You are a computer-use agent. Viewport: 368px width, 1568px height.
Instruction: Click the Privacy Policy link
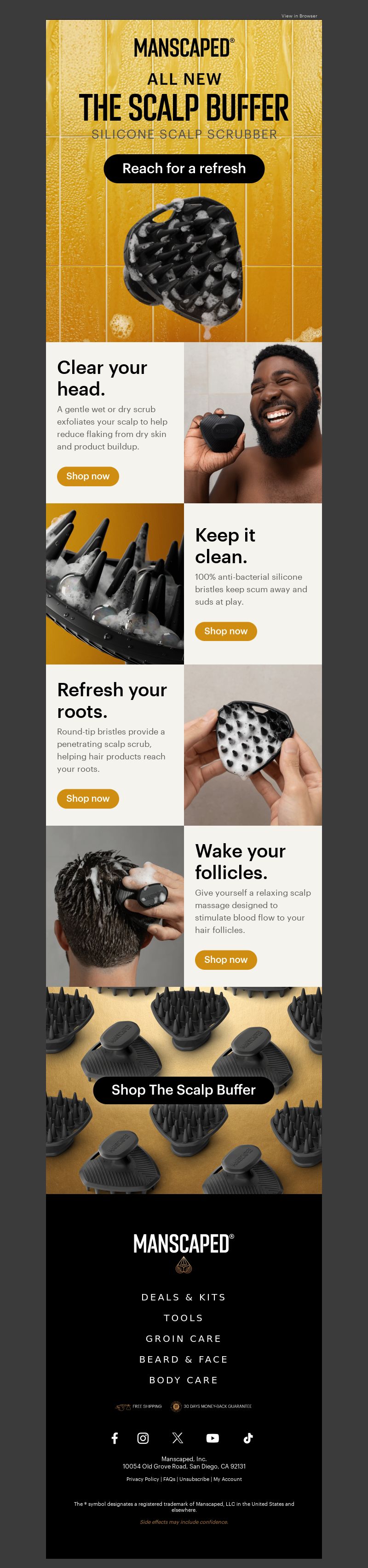[x=142, y=1479]
